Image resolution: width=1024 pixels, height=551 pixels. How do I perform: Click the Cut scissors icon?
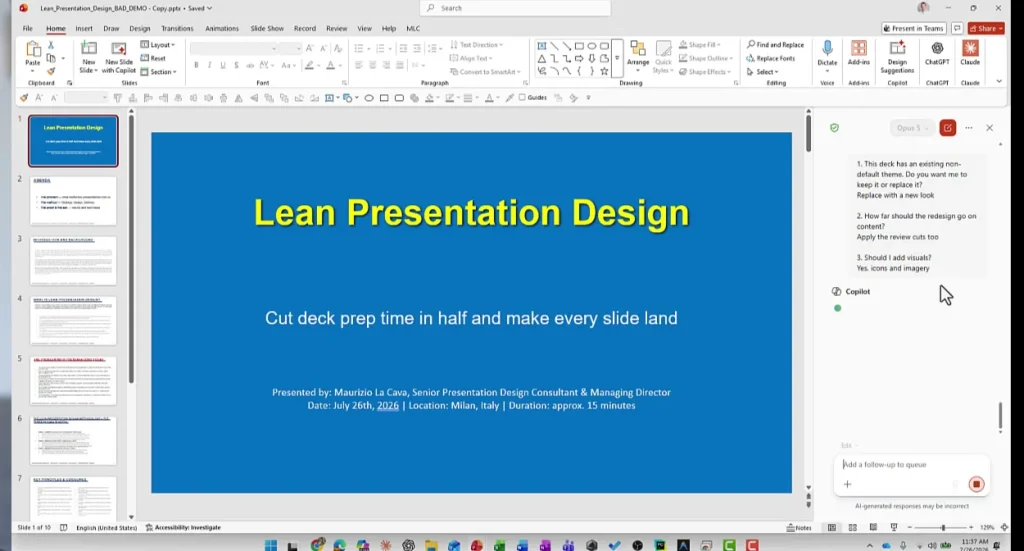click(51, 45)
